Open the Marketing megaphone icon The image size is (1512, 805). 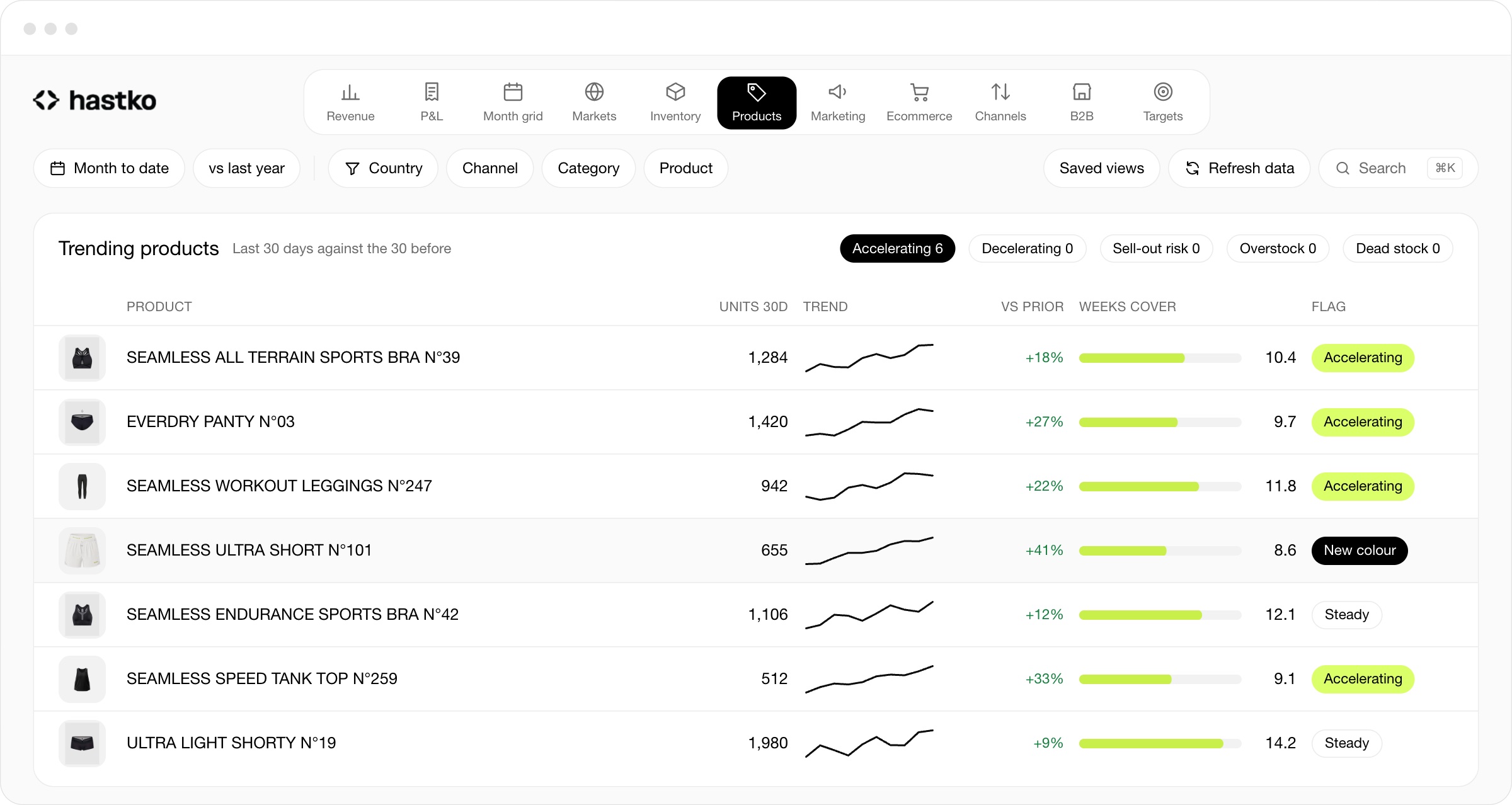838,92
